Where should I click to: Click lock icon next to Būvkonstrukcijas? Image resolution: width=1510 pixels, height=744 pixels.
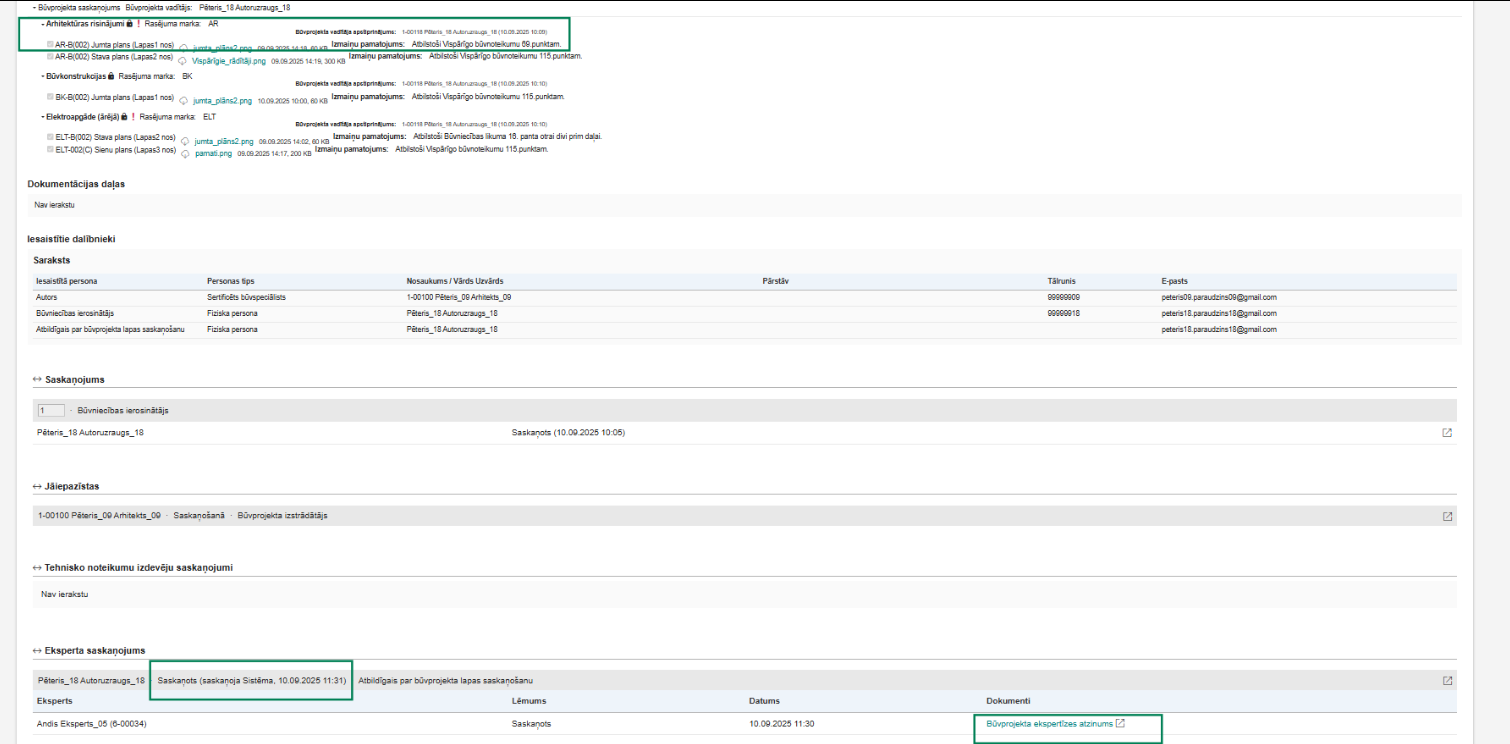coord(110,76)
